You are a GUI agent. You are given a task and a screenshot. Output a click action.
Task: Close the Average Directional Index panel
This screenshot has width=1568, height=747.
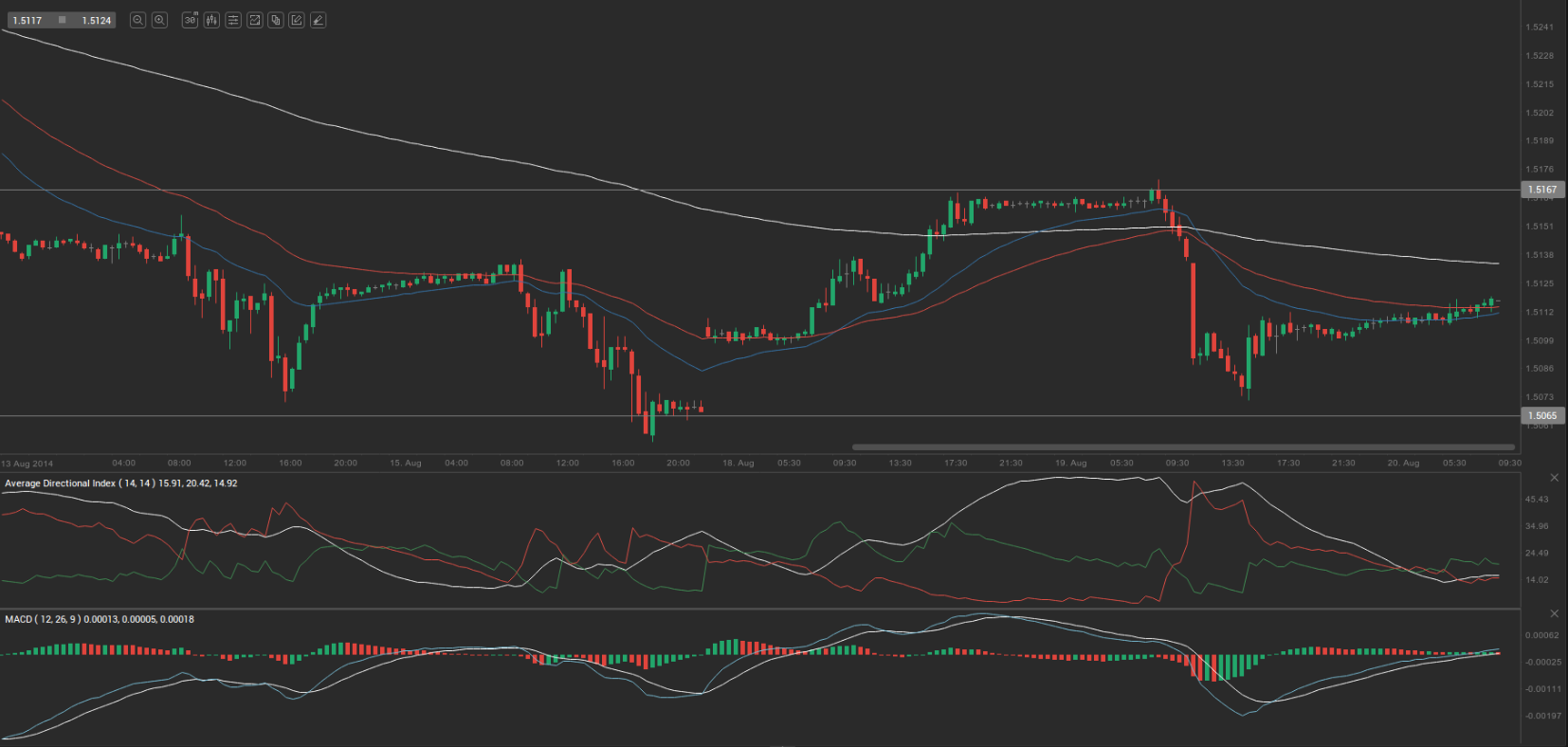point(1554,478)
